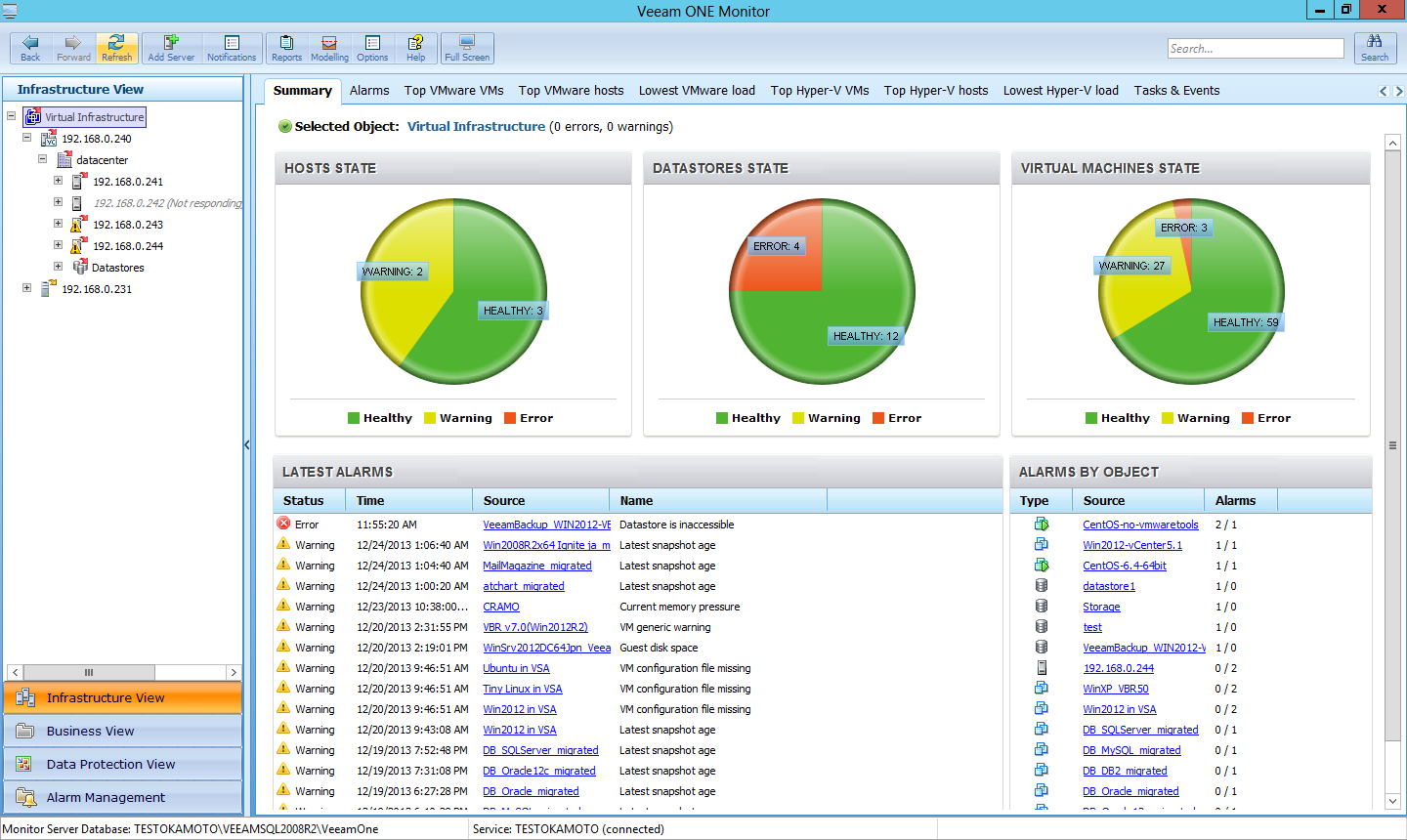Switch to Top VMware VMs tab
The image size is (1407, 840).
point(454,90)
